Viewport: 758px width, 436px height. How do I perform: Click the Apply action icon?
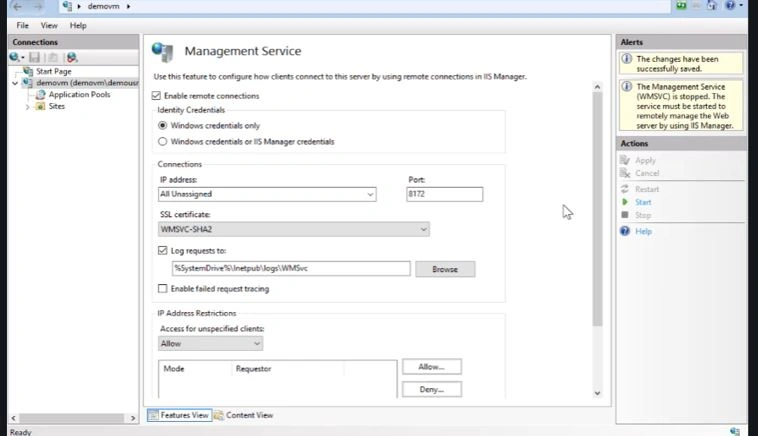point(625,160)
